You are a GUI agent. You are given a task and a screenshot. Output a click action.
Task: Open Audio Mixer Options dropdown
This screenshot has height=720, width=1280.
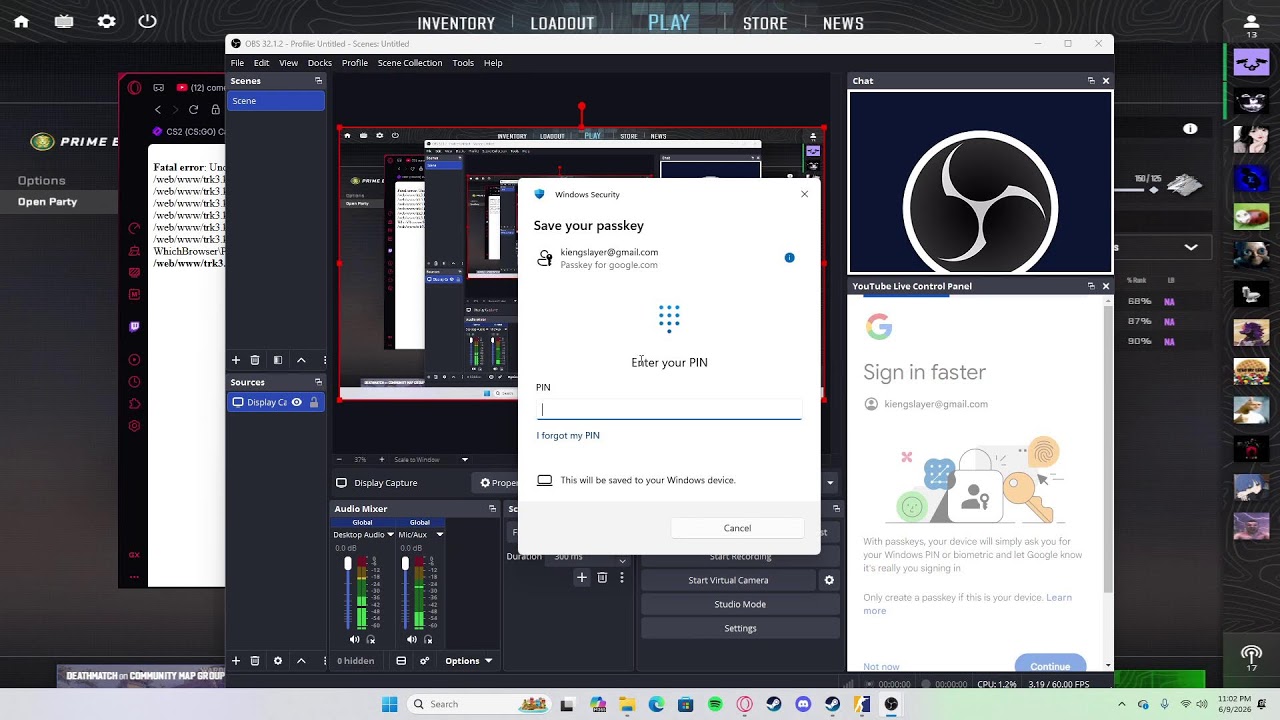(469, 661)
